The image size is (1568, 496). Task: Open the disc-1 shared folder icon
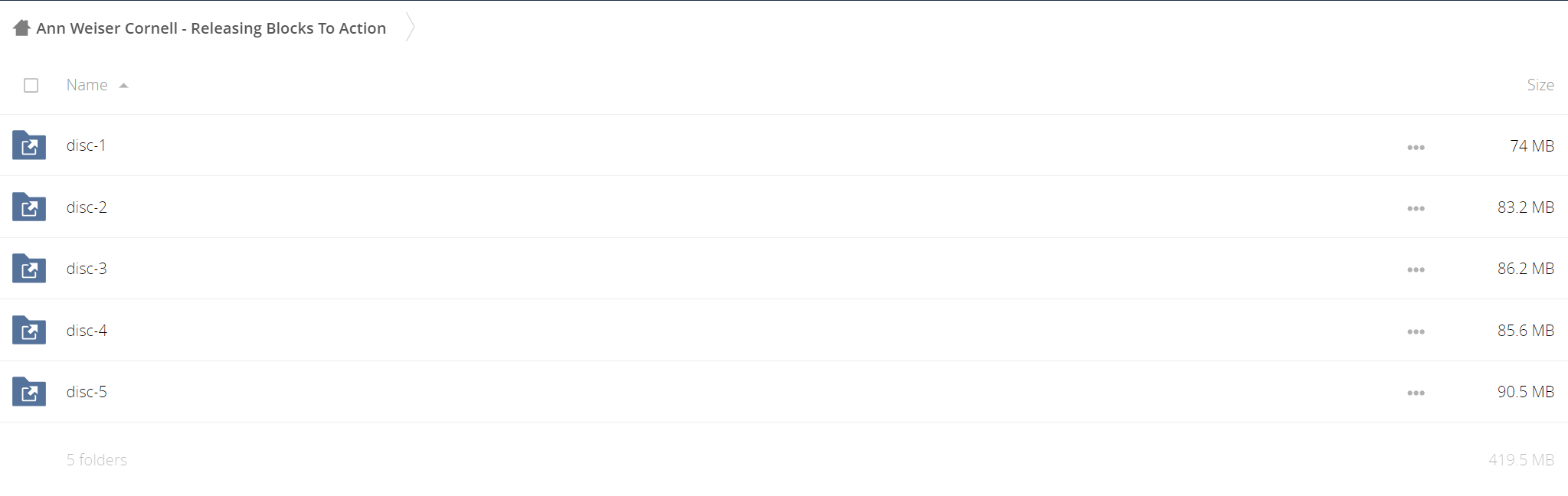click(29, 145)
